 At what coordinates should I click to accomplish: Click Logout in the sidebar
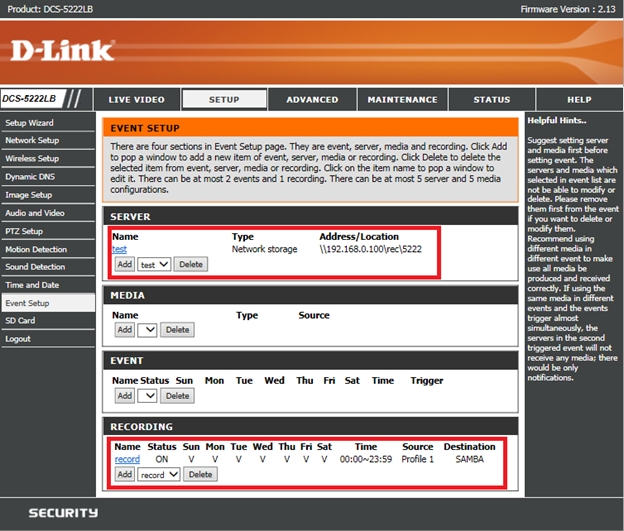click(x=18, y=339)
